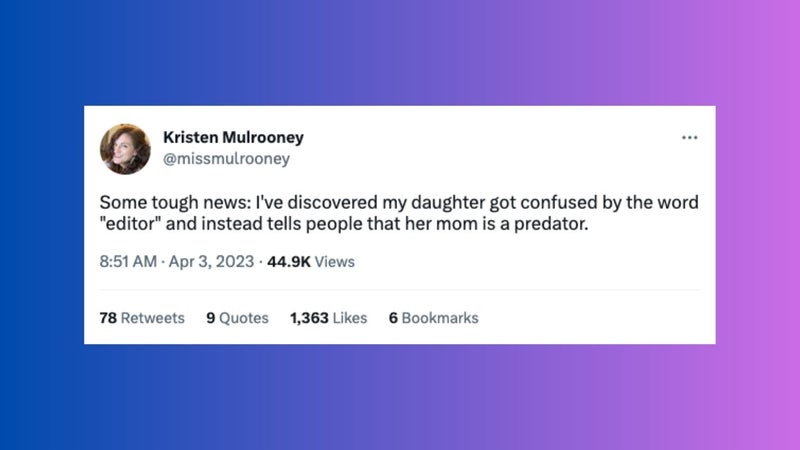This screenshot has height=450, width=800.
Task: View the 78 Retweets list
Action: click(x=142, y=318)
